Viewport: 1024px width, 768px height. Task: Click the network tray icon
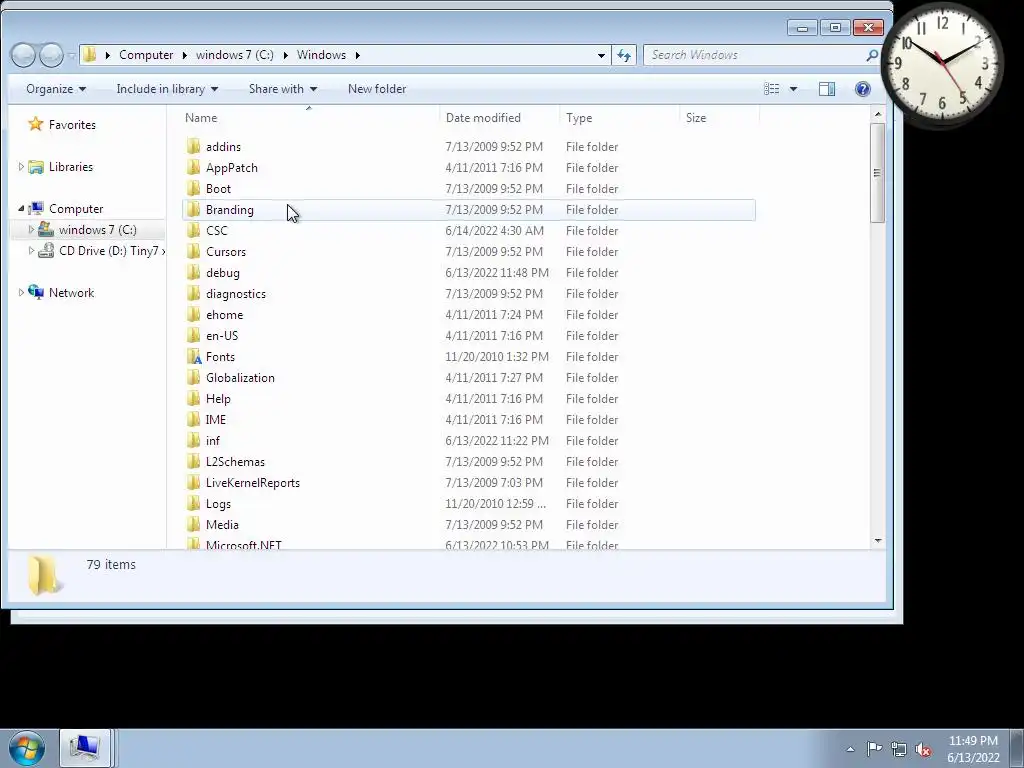899,749
